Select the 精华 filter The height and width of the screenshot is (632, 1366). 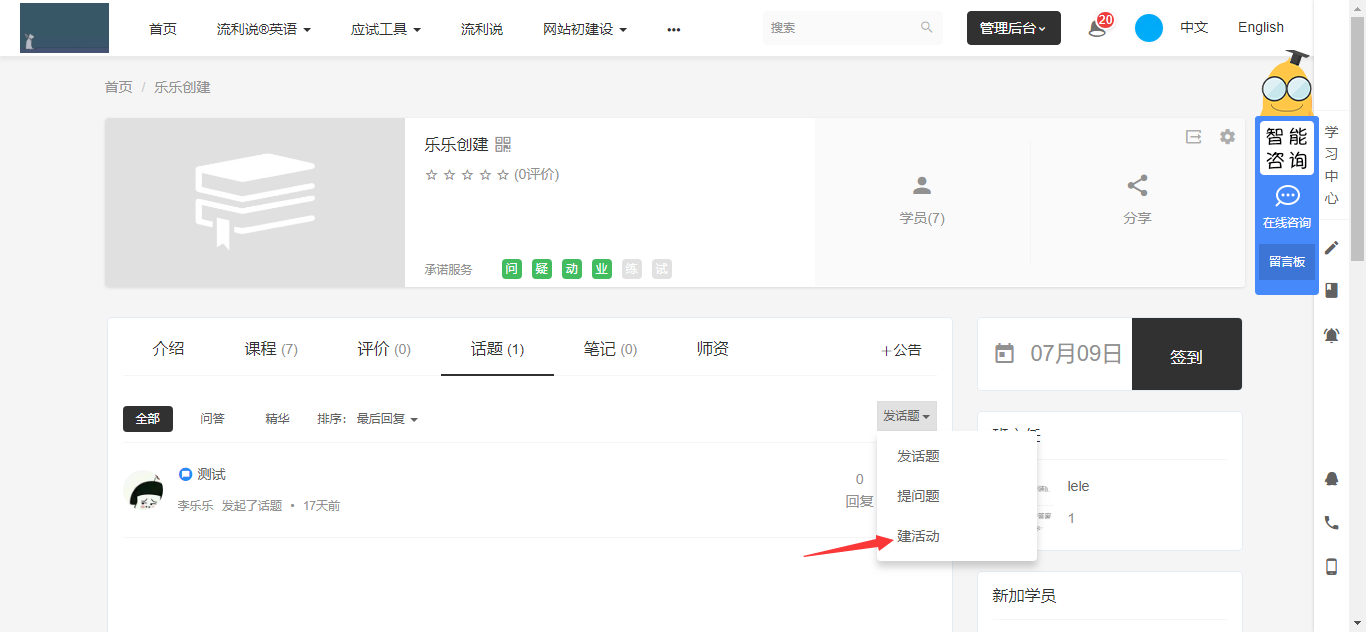(x=277, y=419)
